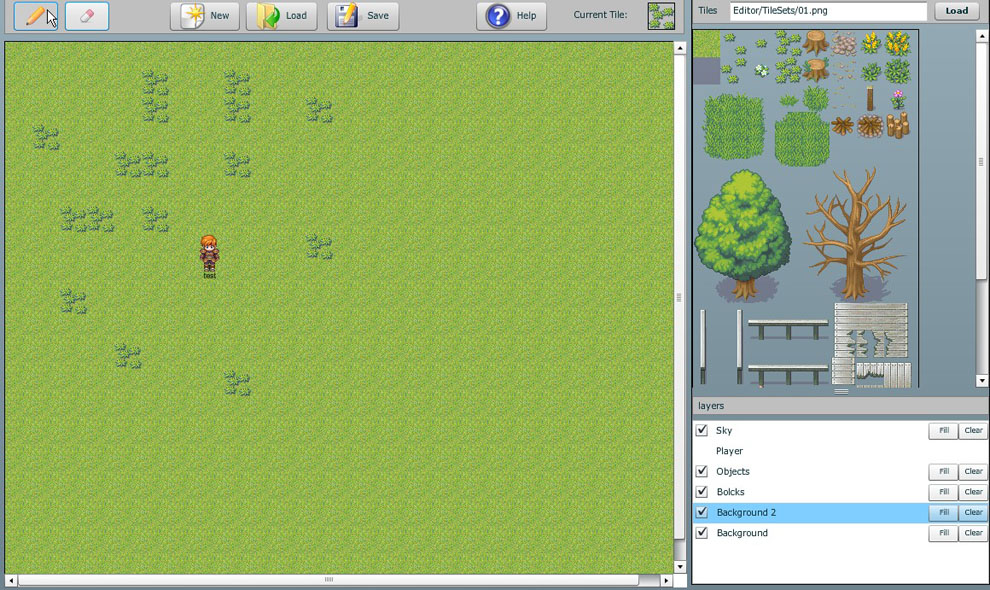
Task: Toggle the Sky layer checkbox
Action: coord(702,431)
